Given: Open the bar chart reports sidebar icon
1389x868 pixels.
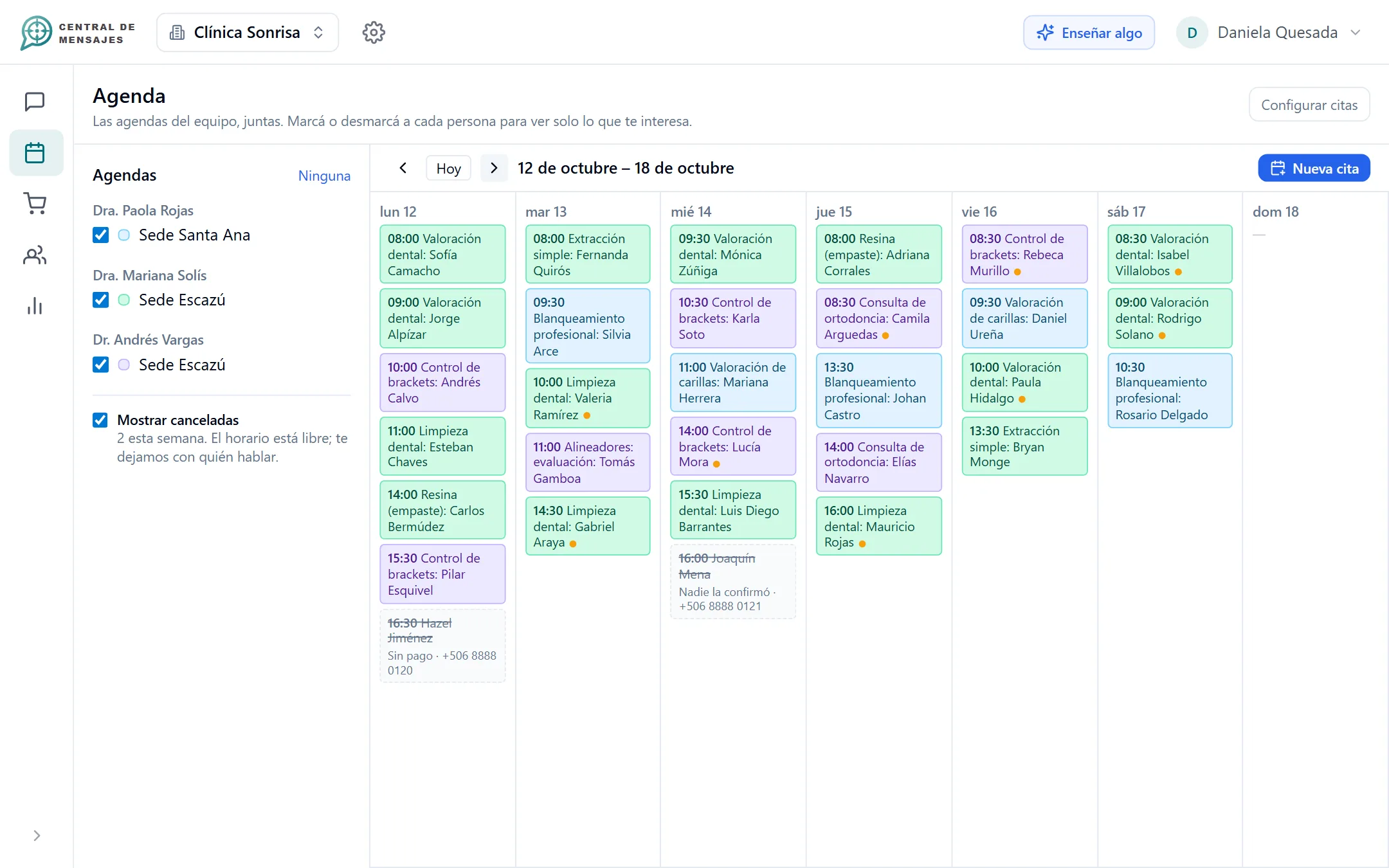Looking at the screenshot, I should pos(35,306).
